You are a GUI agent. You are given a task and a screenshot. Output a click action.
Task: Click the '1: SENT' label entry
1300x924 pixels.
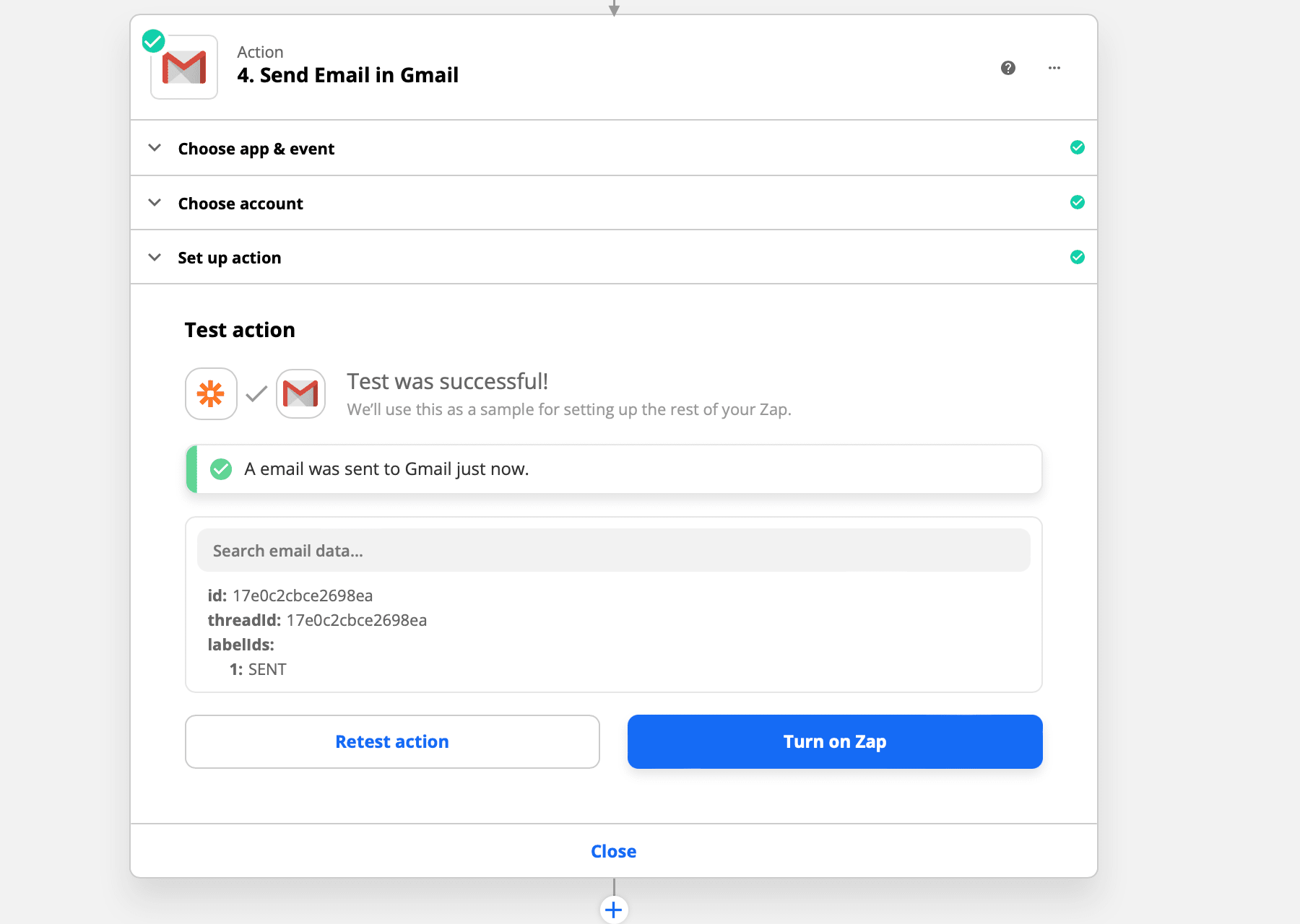click(x=258, y=669)
